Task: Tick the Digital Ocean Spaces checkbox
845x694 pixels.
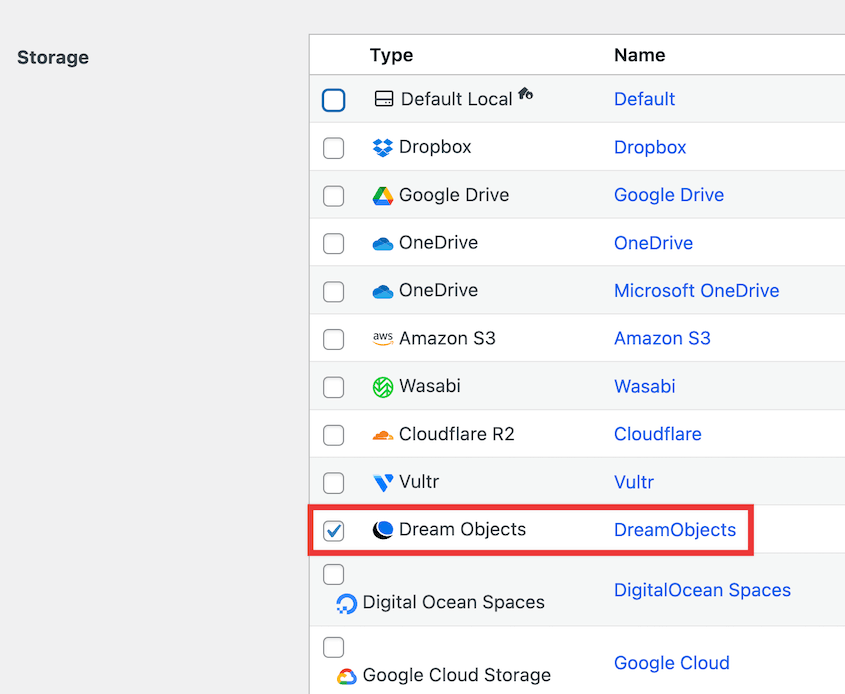Action: click(x=334, y=574)
